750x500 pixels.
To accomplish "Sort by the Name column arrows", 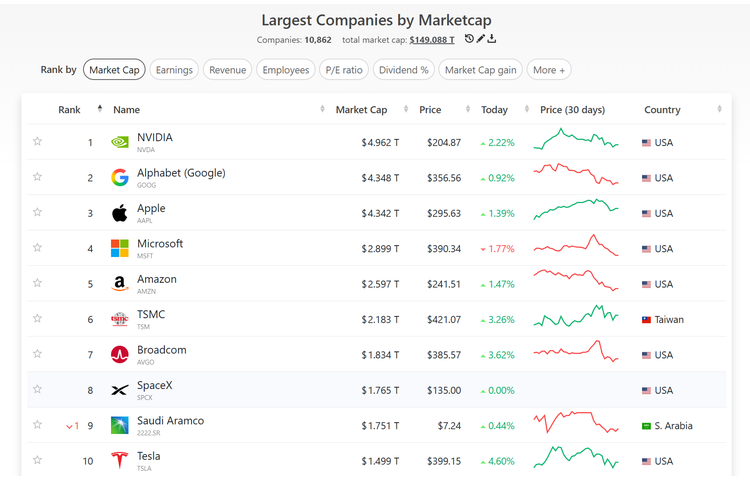I will point(322,109).
